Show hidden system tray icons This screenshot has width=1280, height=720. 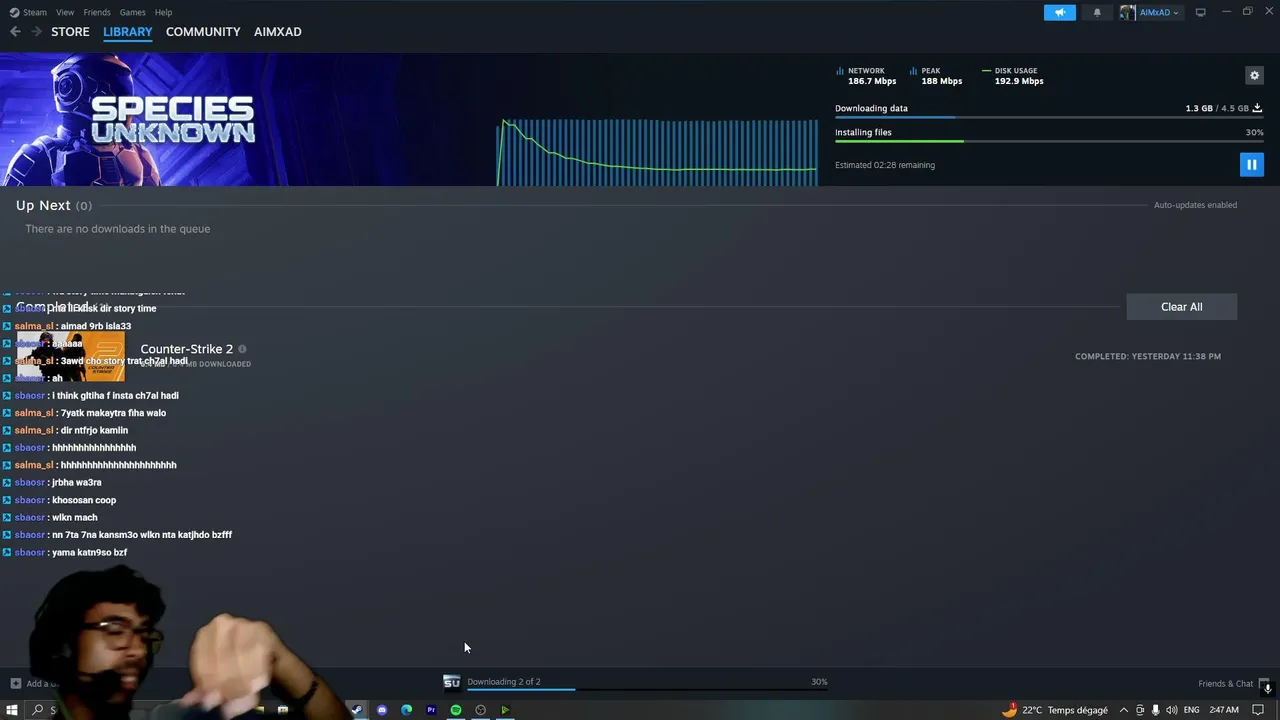pos(1124,710)
